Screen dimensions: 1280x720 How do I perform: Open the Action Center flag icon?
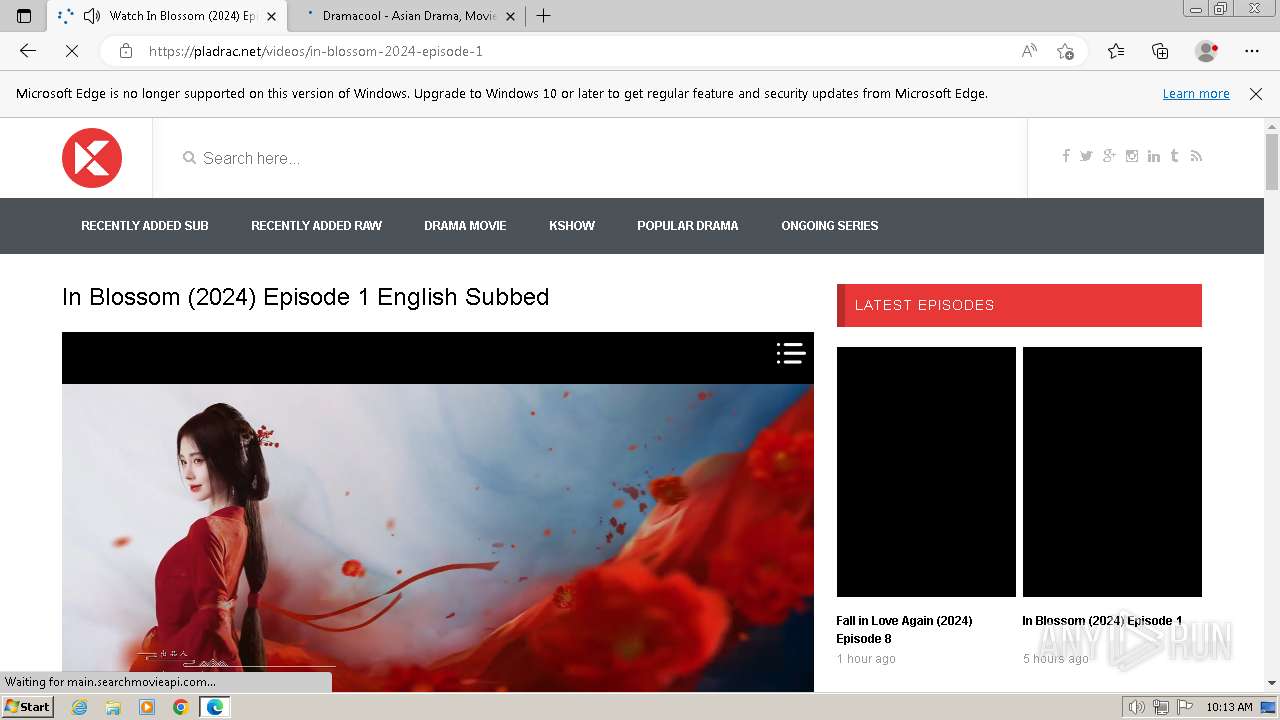1185,707
